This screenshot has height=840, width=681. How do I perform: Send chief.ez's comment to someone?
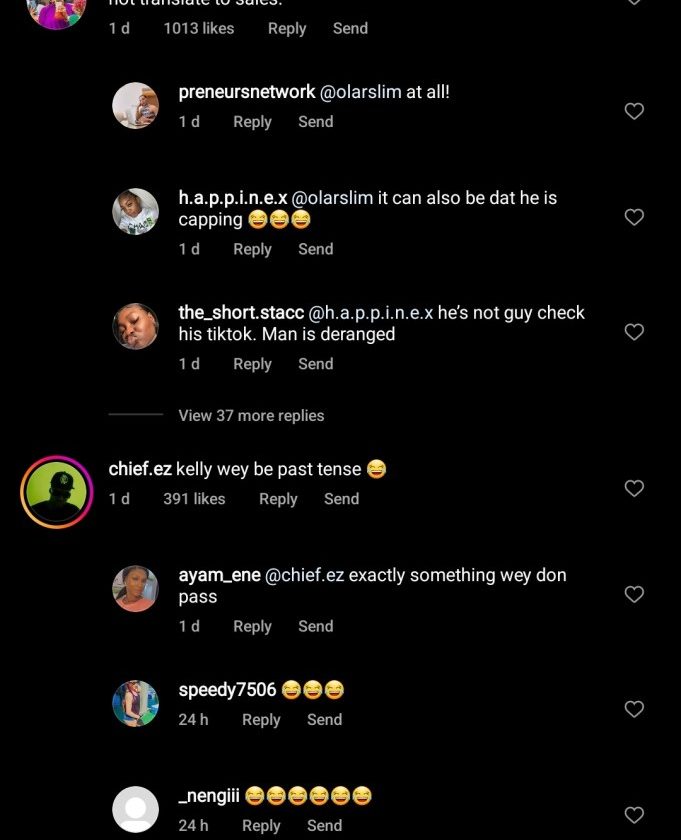[x=341, y=498]
